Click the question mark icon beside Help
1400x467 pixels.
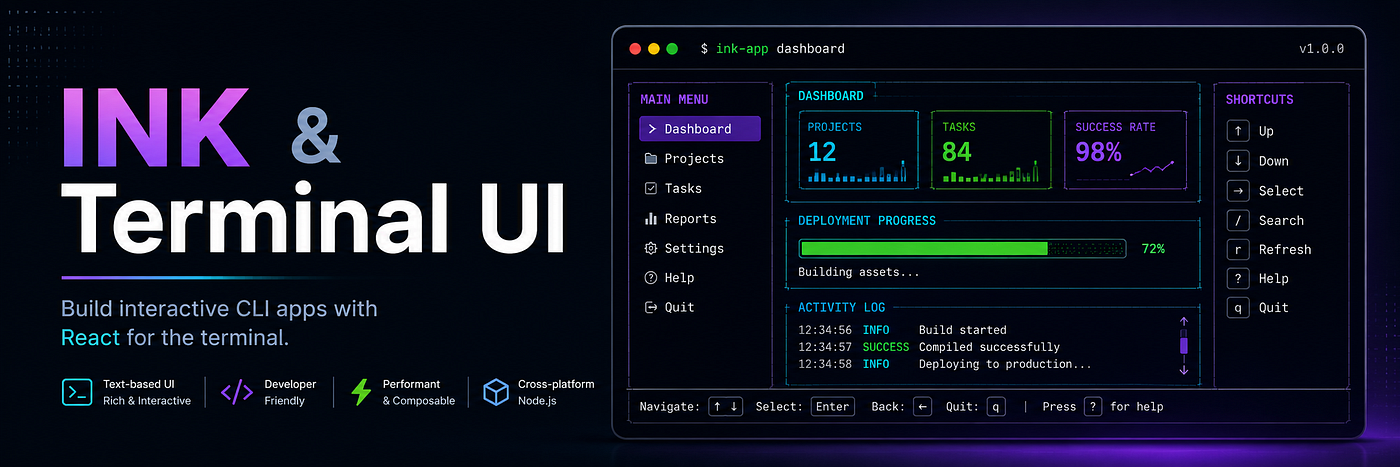(651, 277)
